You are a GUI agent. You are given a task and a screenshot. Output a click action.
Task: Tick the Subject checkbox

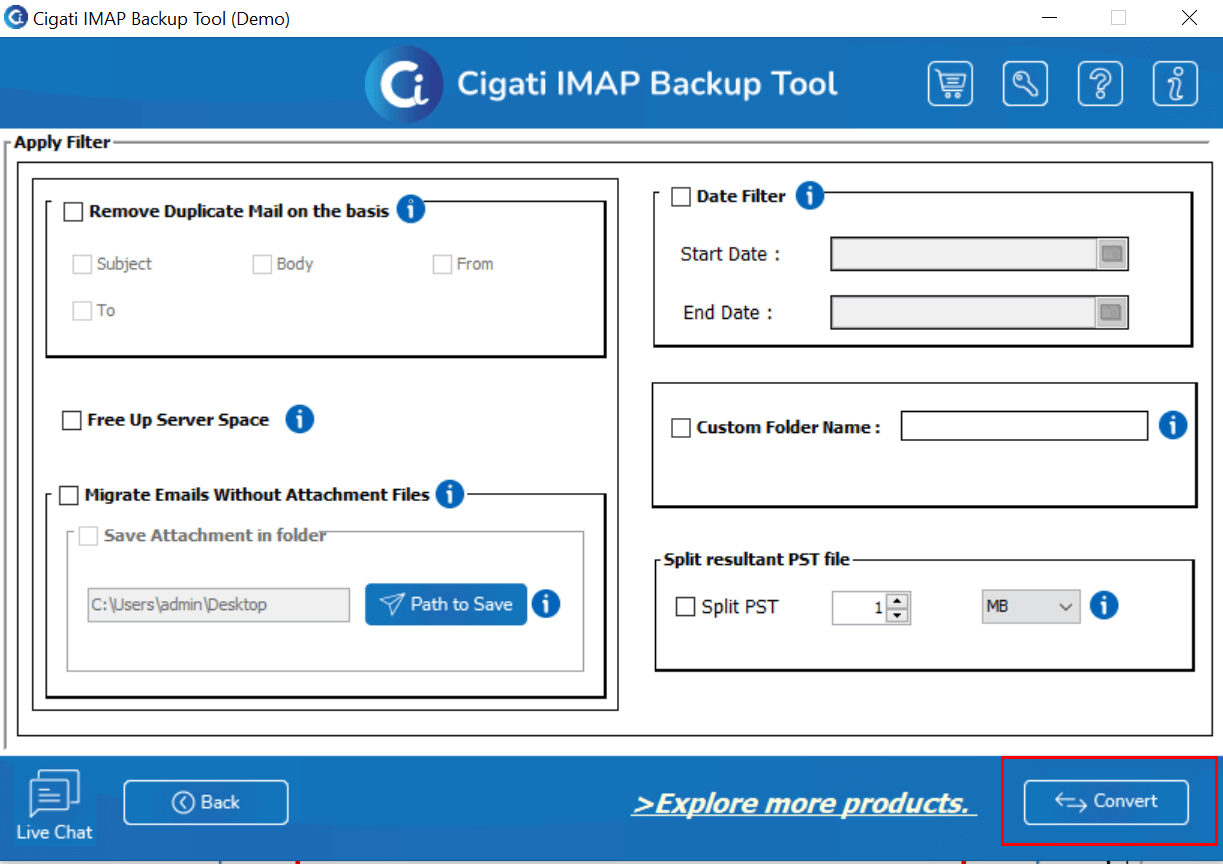tap(82, 264)
